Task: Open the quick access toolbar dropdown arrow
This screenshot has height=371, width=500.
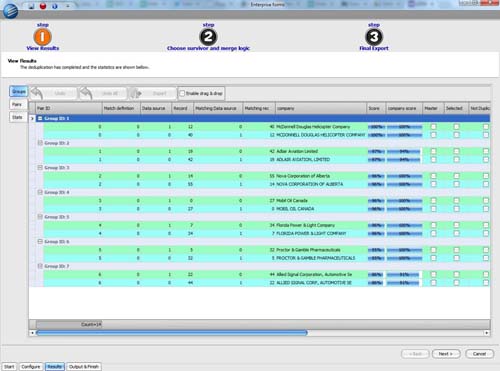Action: (68, 6)
